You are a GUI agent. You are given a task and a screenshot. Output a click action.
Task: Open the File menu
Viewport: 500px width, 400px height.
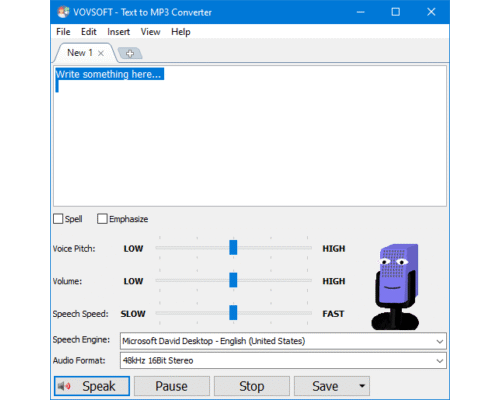click(63, 32)
